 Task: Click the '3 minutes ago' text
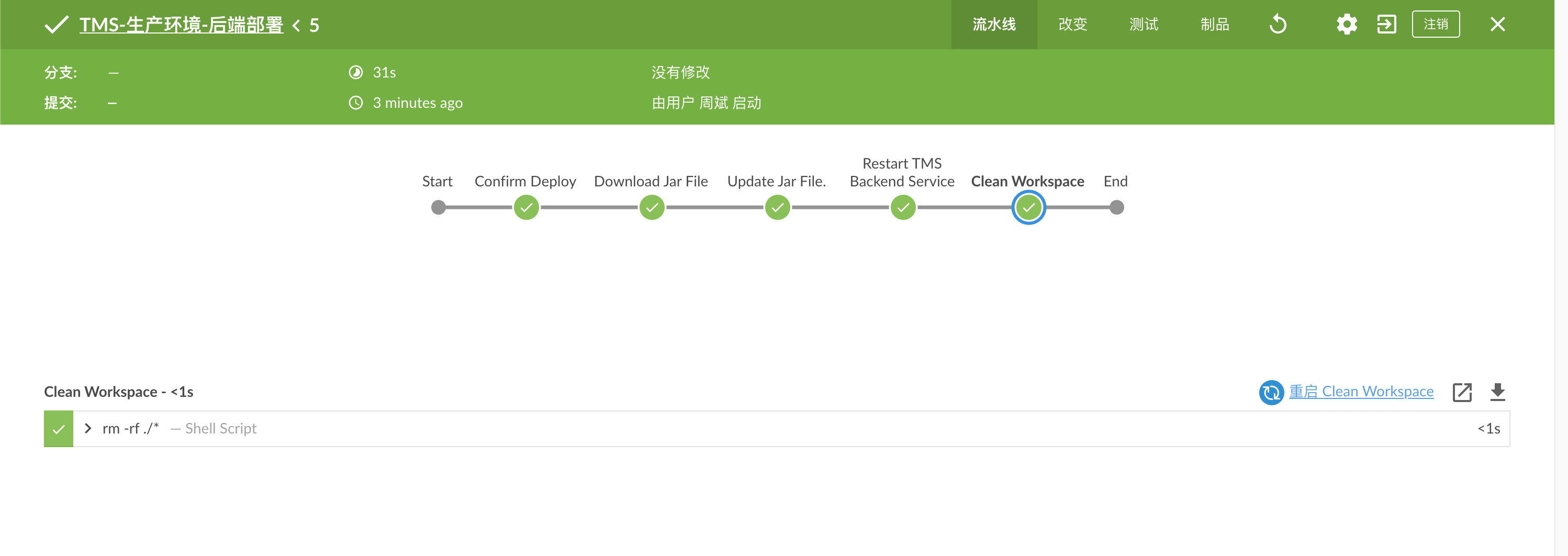tap(418, 103)
